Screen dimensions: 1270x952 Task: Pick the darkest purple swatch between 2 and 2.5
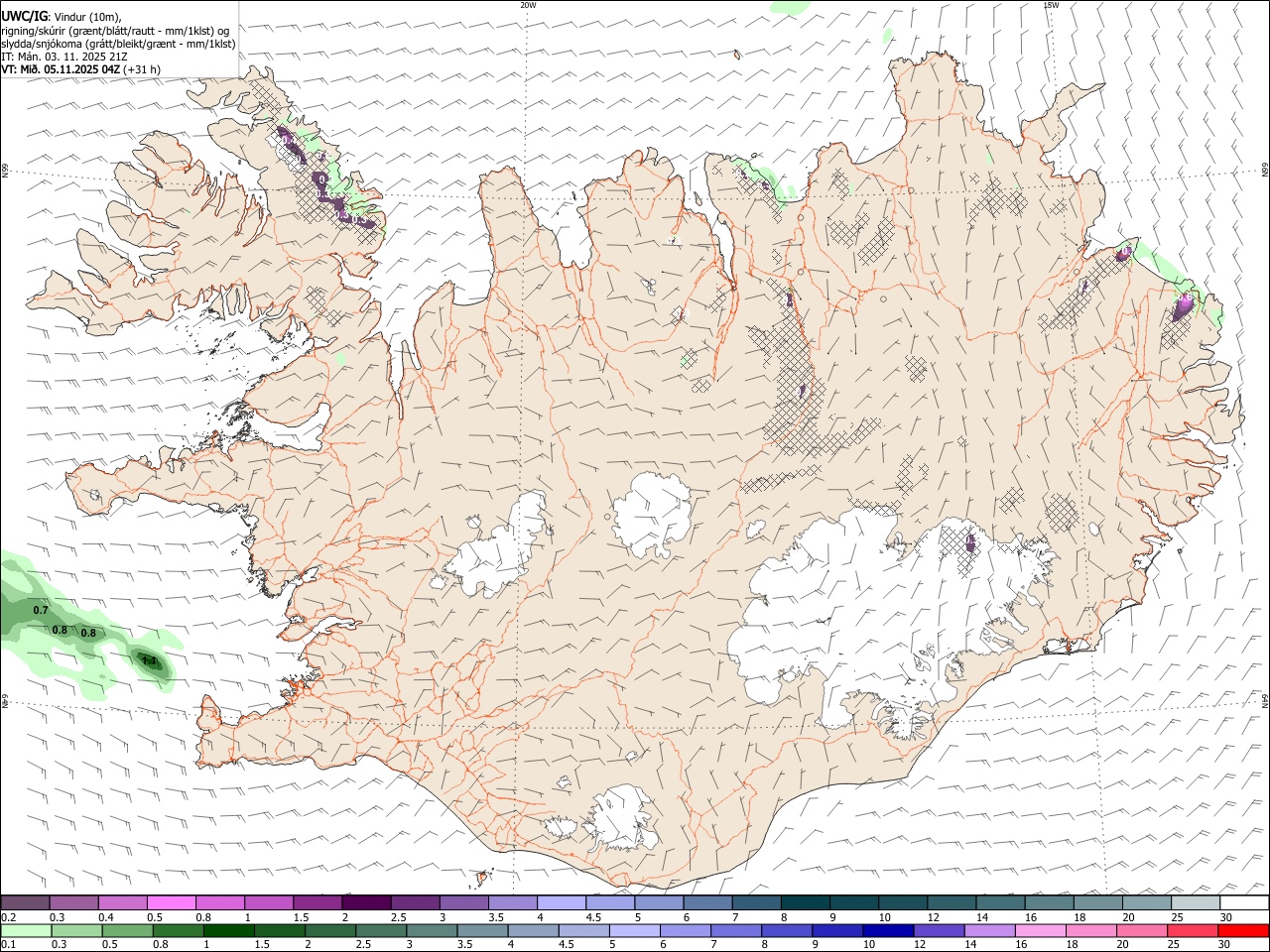point(366,902)
